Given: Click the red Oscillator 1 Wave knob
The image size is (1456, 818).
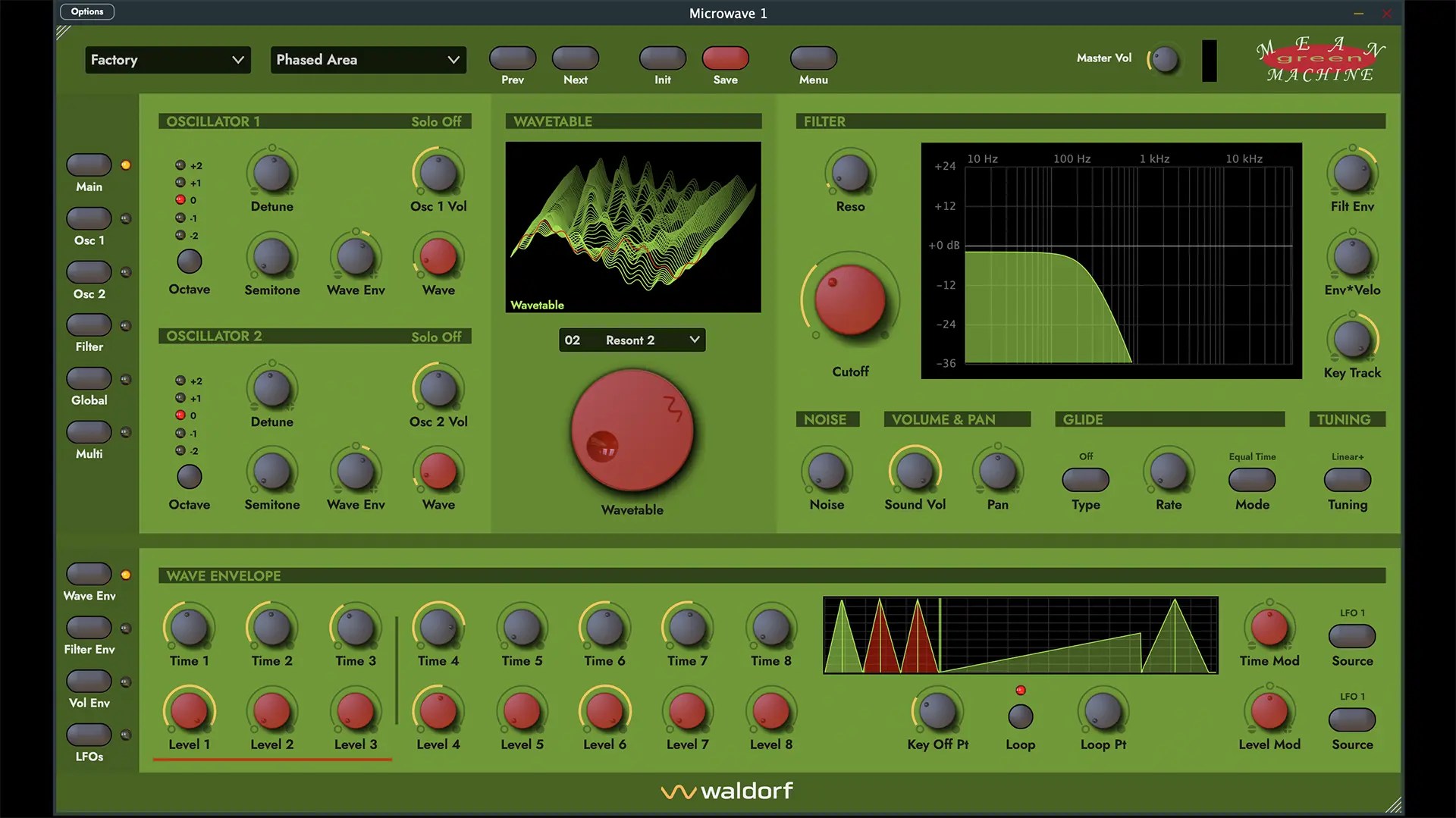Looking at the screenshot, I should point(438,257).
